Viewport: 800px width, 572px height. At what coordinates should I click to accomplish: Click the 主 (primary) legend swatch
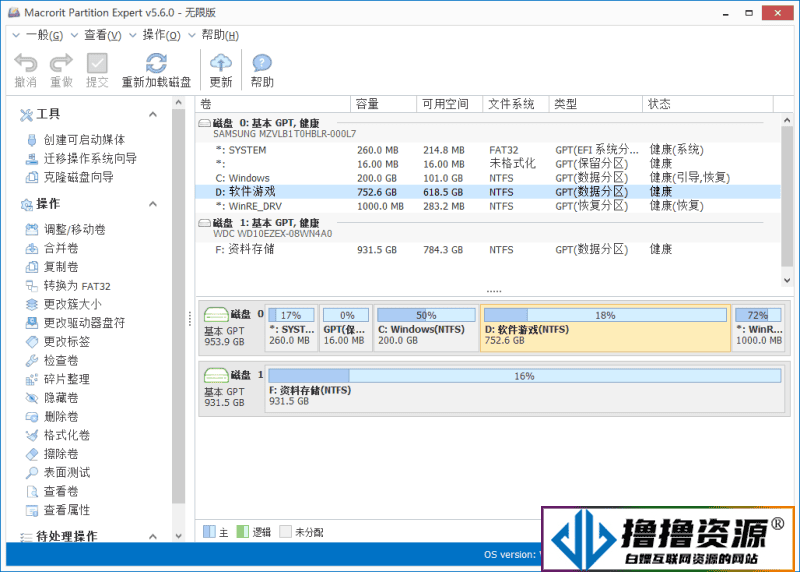(209, 532)
